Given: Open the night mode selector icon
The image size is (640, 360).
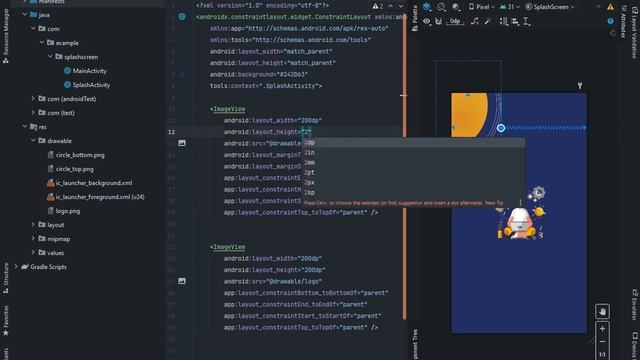Looking at the screenshot, I should [x=456, y=7].
